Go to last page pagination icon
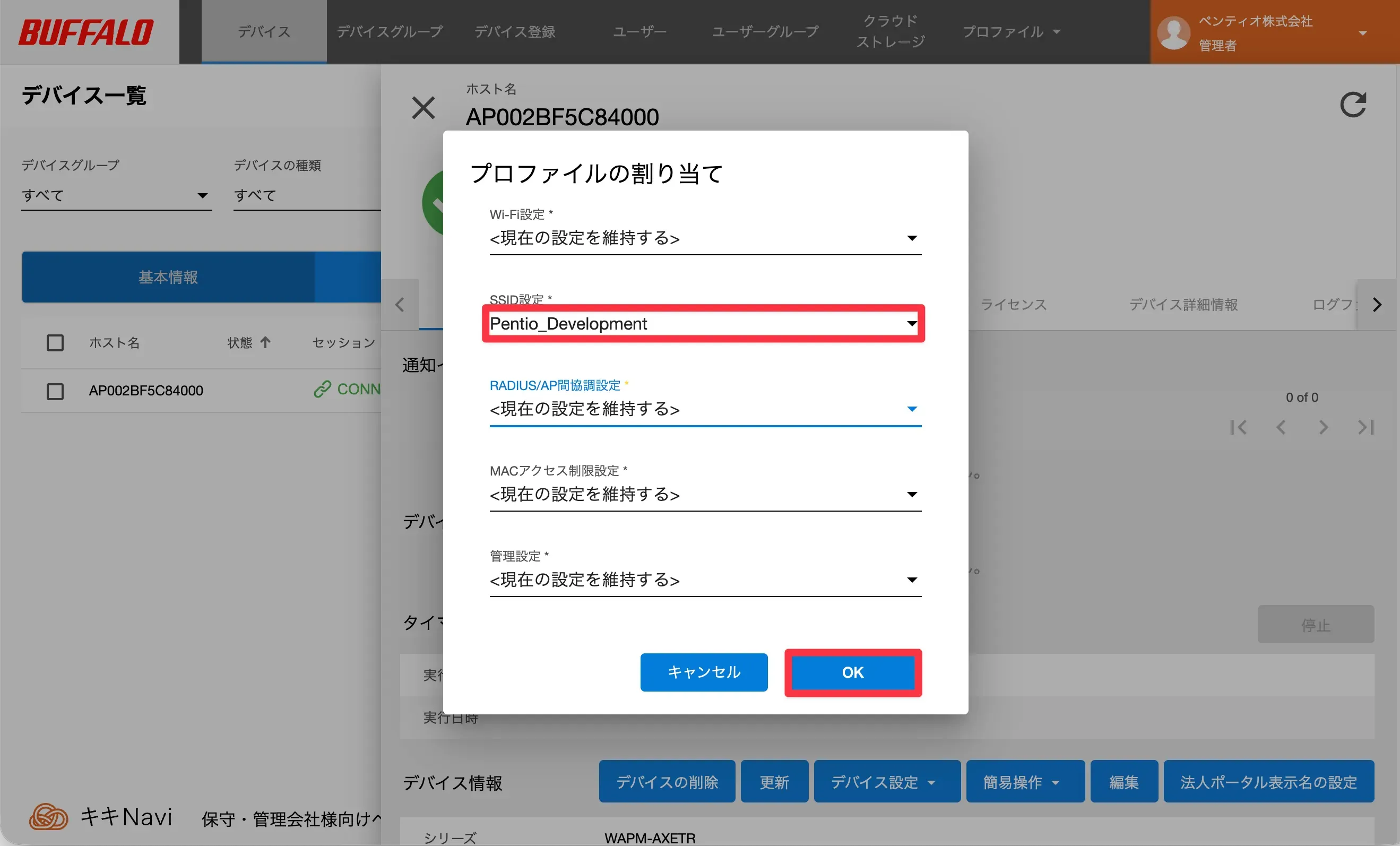The image size is (1400, 846). tap(1366, 427)
